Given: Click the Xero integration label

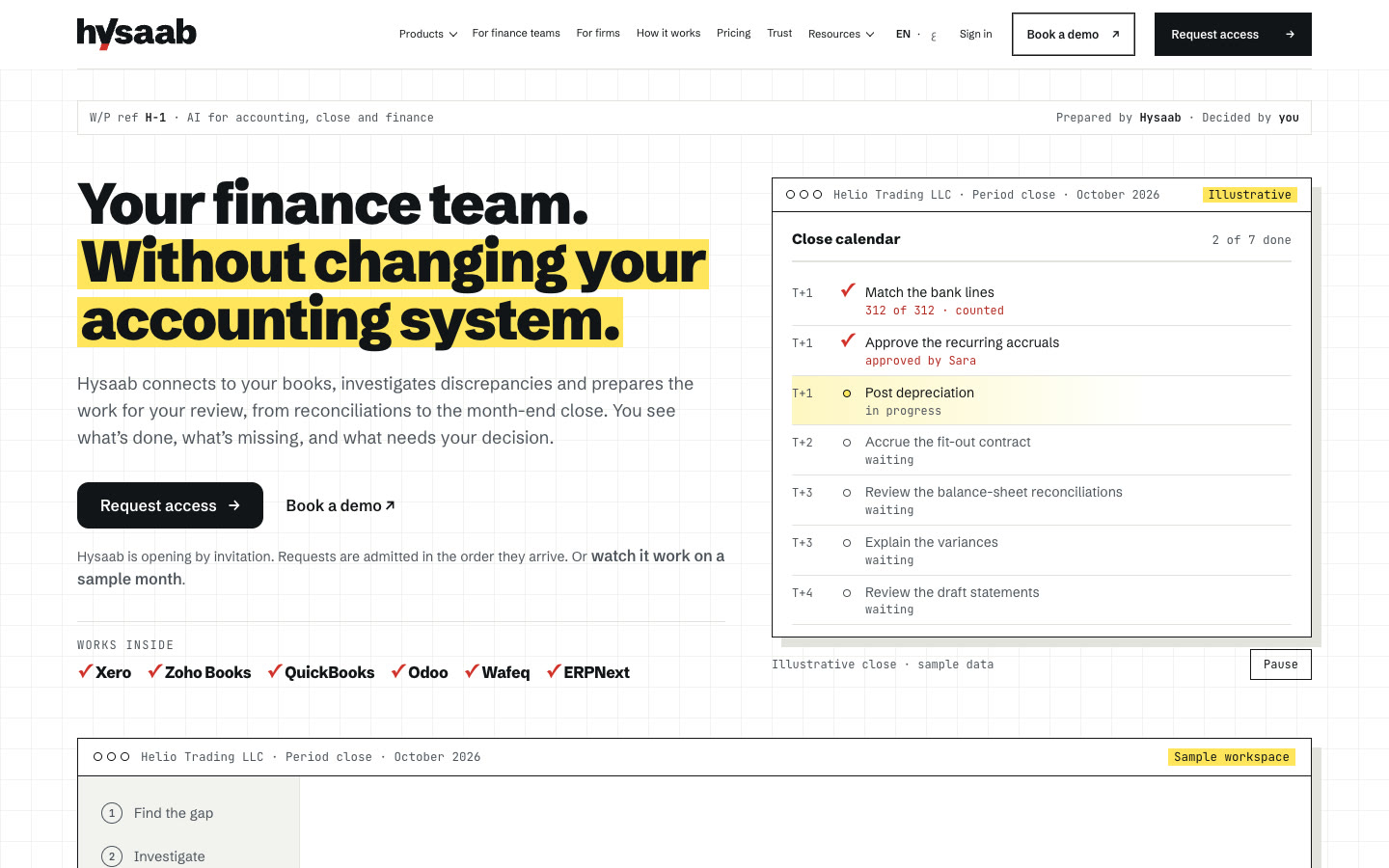Looking at the screenshot, I should [x=104, y=672].
